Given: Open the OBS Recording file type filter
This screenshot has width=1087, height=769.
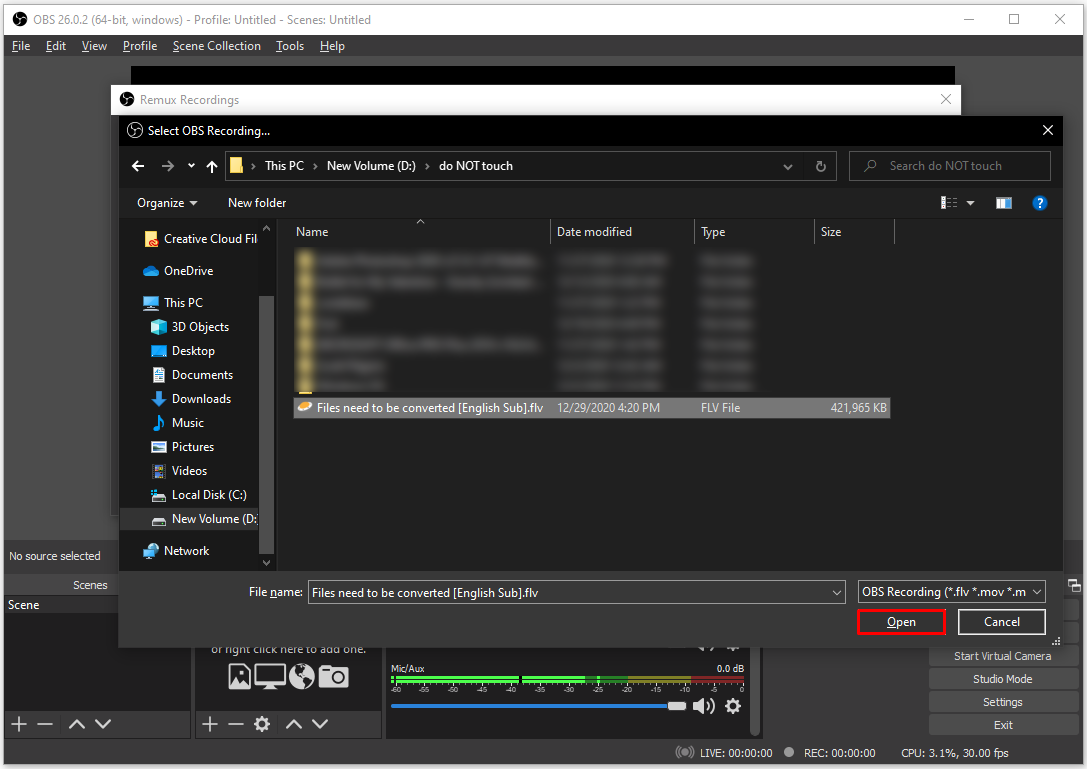Looking at the screenshot, I should [951, 591].
